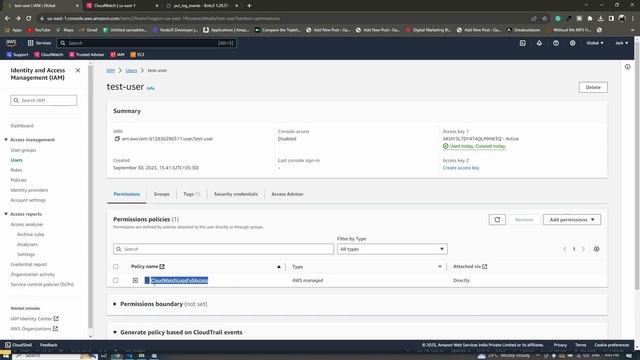
Task: Switch to Access Advisor tab
Action: point(287,194)
